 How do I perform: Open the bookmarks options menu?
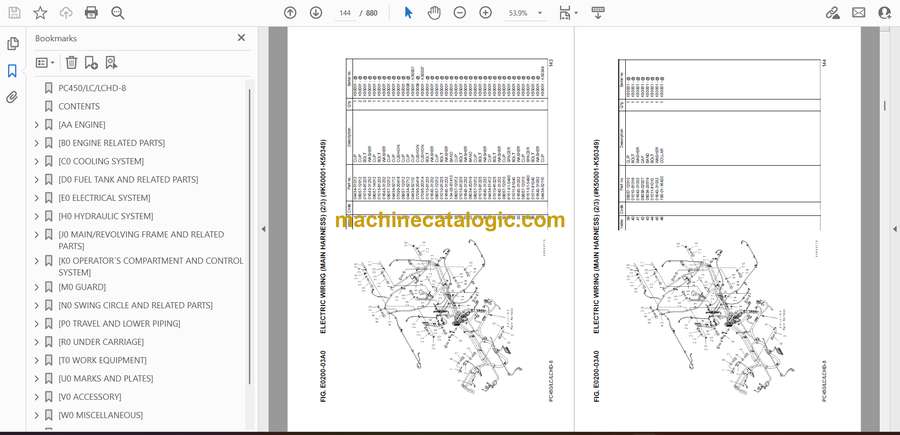pos(45,63)
